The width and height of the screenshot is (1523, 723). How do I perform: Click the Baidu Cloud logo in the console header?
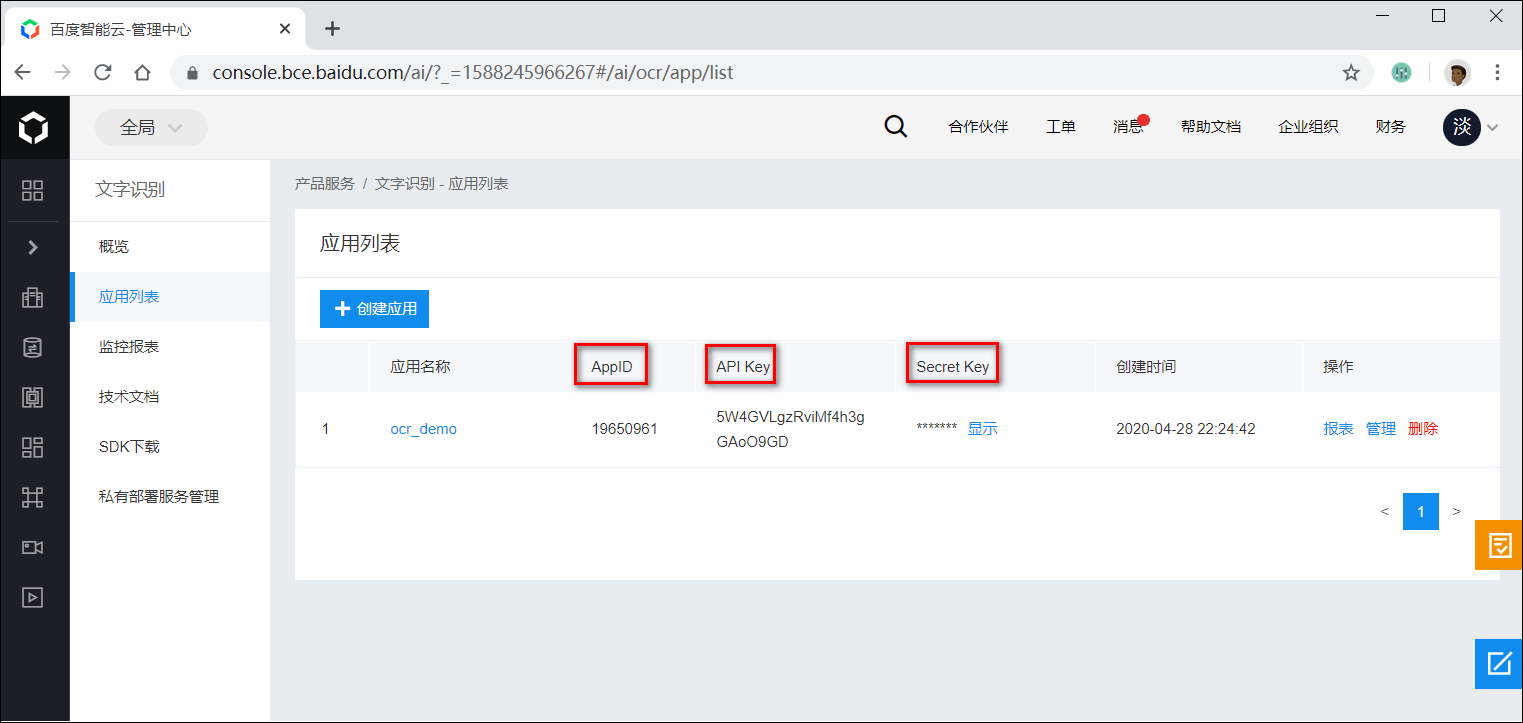(x=34, y=127)
